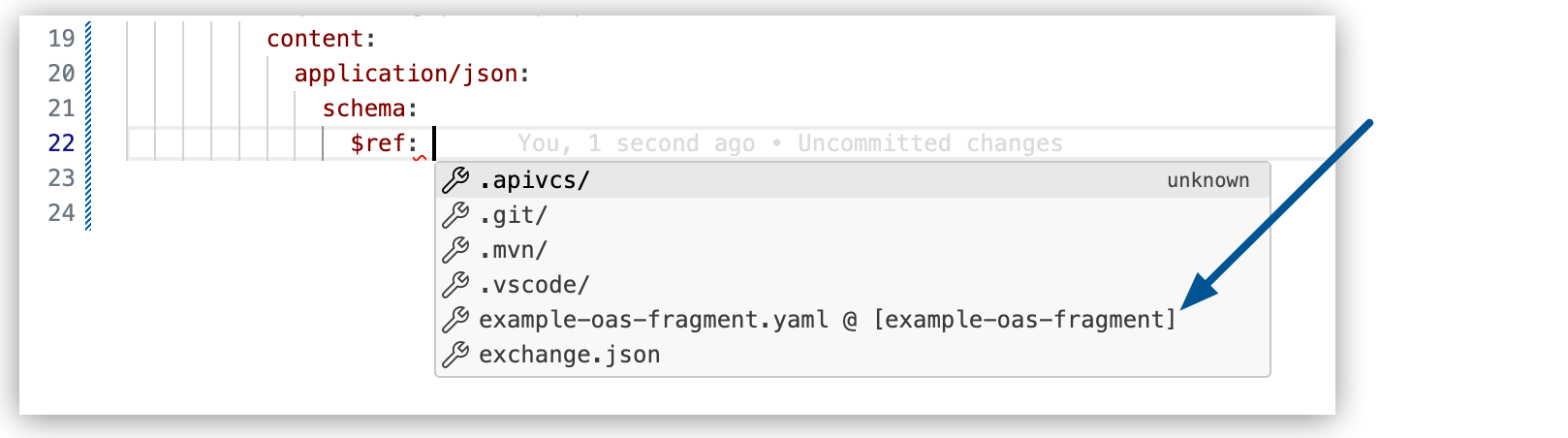Choose the .git/ folder suggestion
The image size is (1568, 438).
(514, 215)
